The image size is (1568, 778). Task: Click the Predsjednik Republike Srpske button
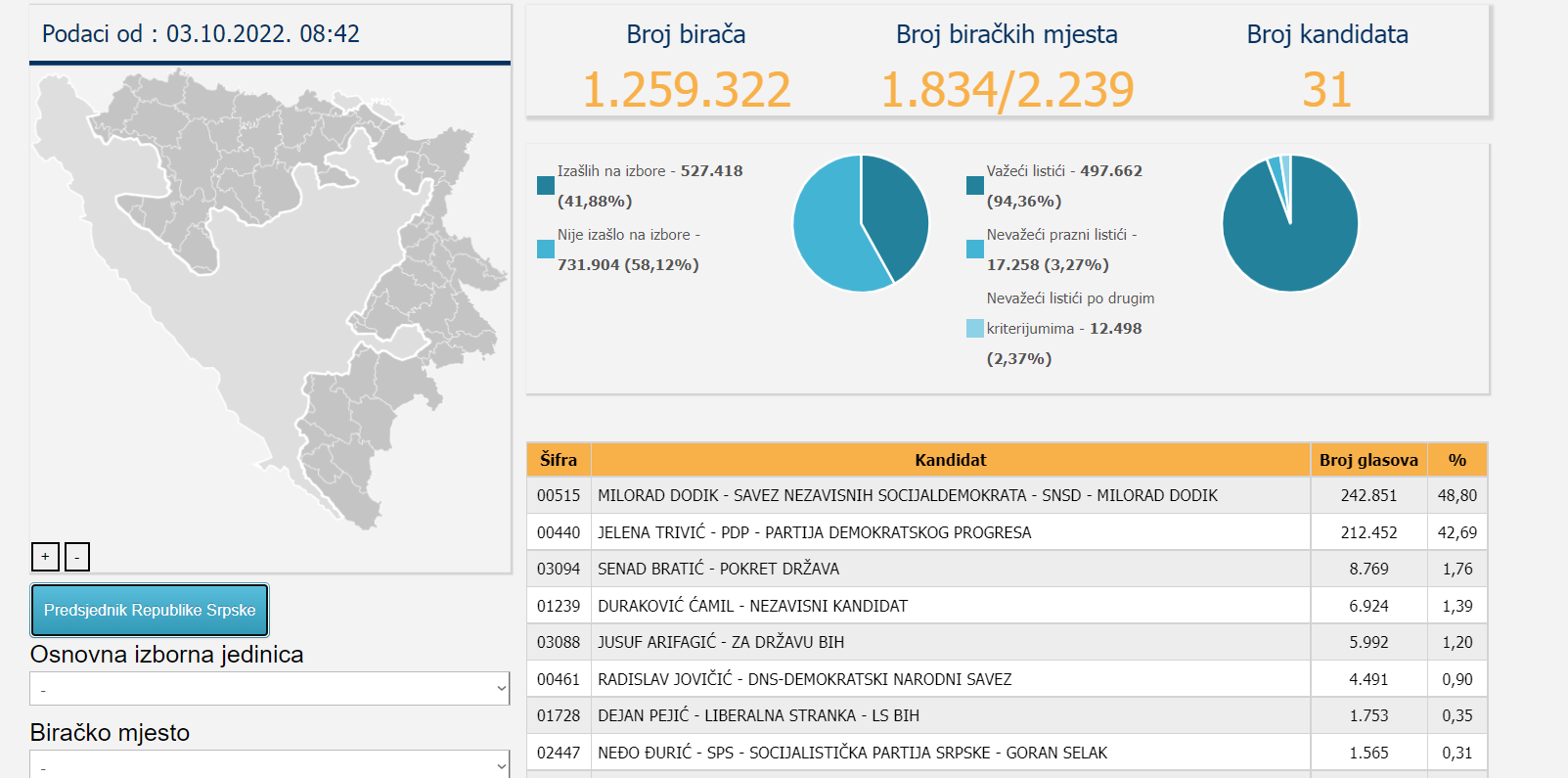(150, 611)
